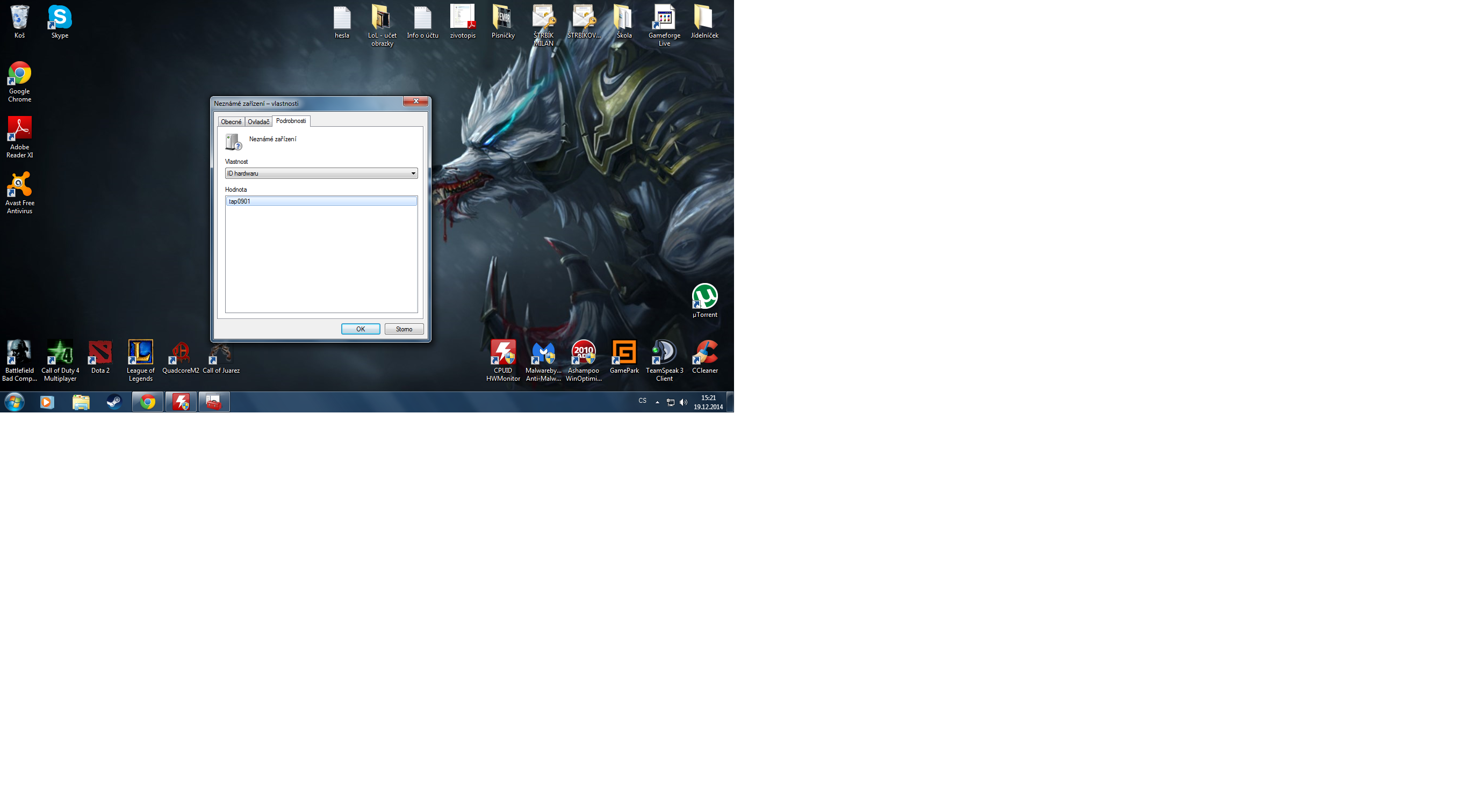The image size is (1467, 812).
Task: Select the LoL - učet obrazky folder
Action: (382, 26)
